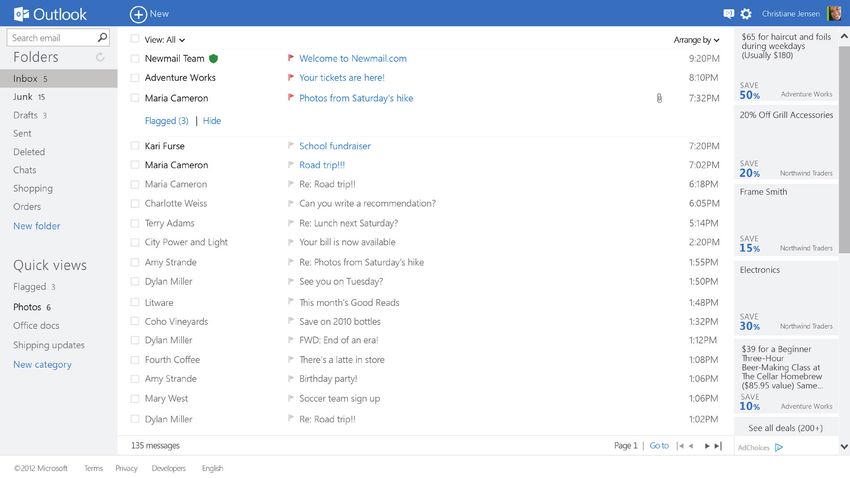The height and width of the screenshot is (478, 850).
Task: Hide the flagged messages section
Action: tap(211, 121)
